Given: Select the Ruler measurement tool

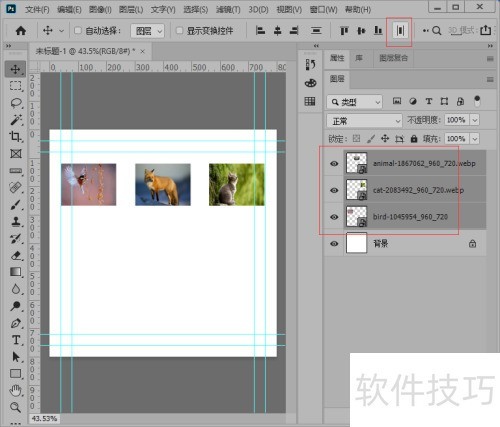Looking at the screenshot, I should (x=16, y=171).
